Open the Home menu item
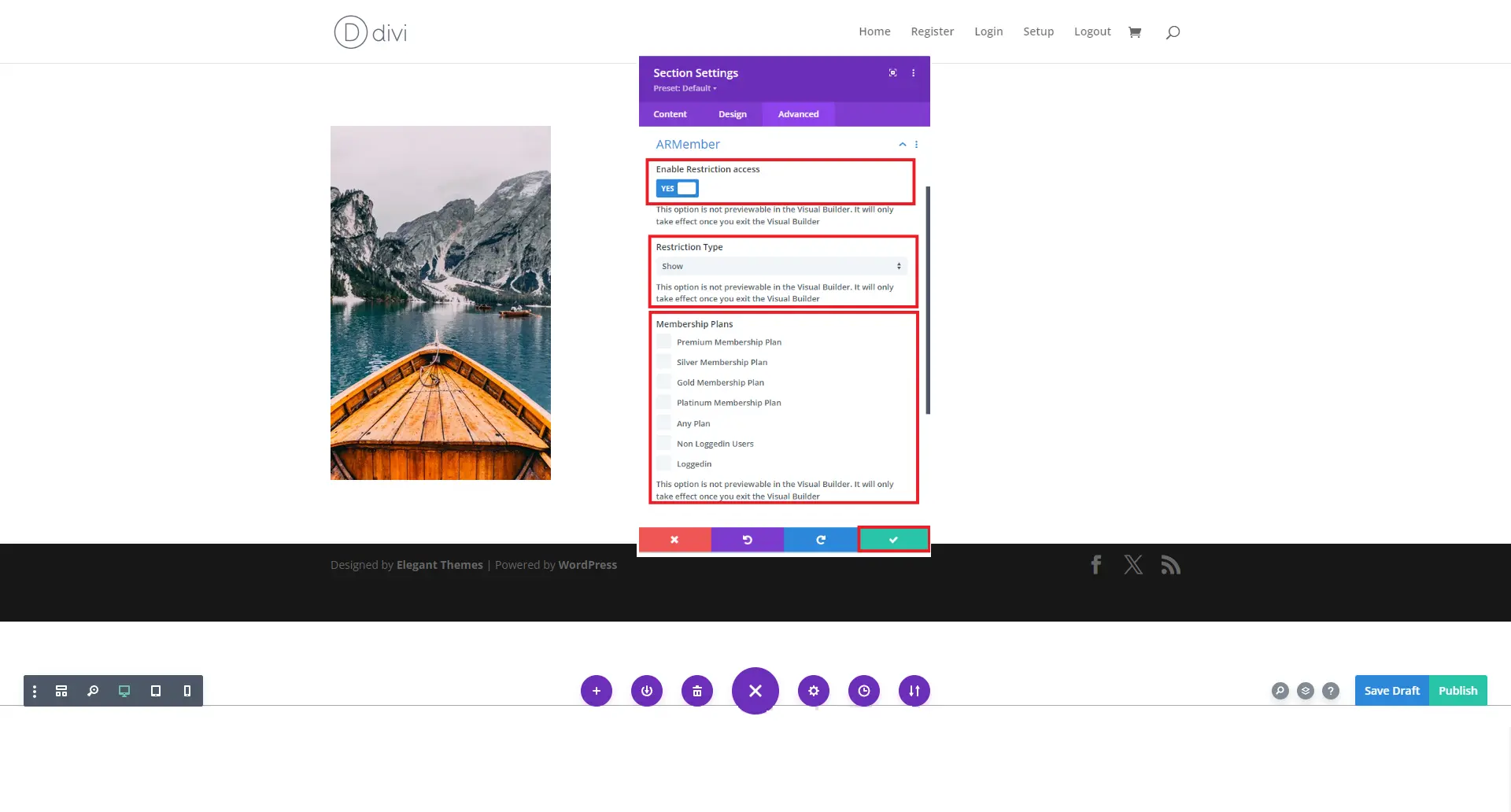This screenshot has height=812, width=1511. coord(874,31)
